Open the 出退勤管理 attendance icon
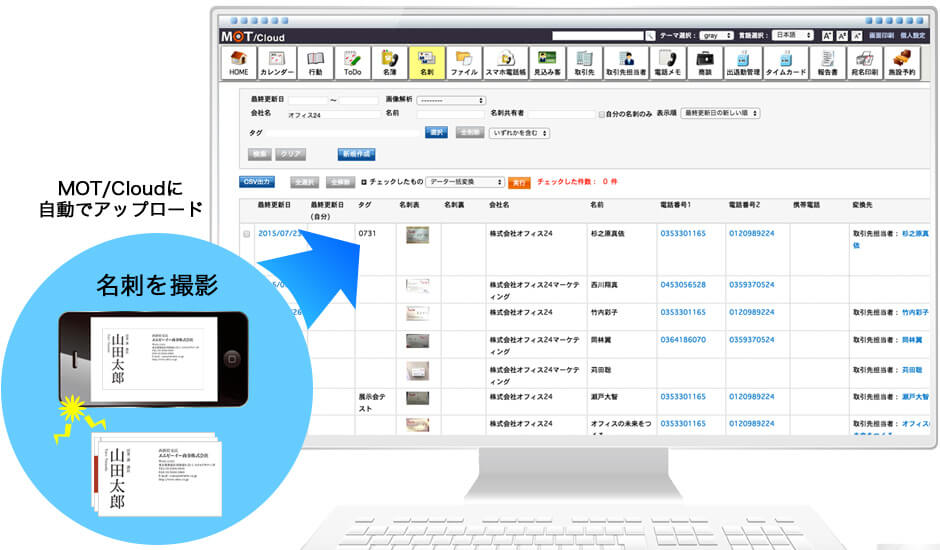This screenshot has width=940, height=550. tap(743, 62)
